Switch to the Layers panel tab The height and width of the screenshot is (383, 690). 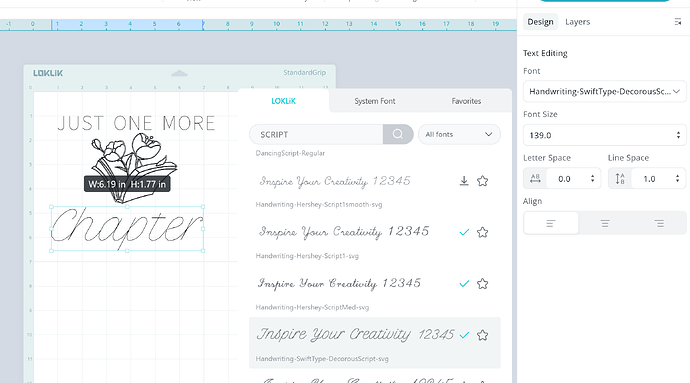click(x=577, y=22)
